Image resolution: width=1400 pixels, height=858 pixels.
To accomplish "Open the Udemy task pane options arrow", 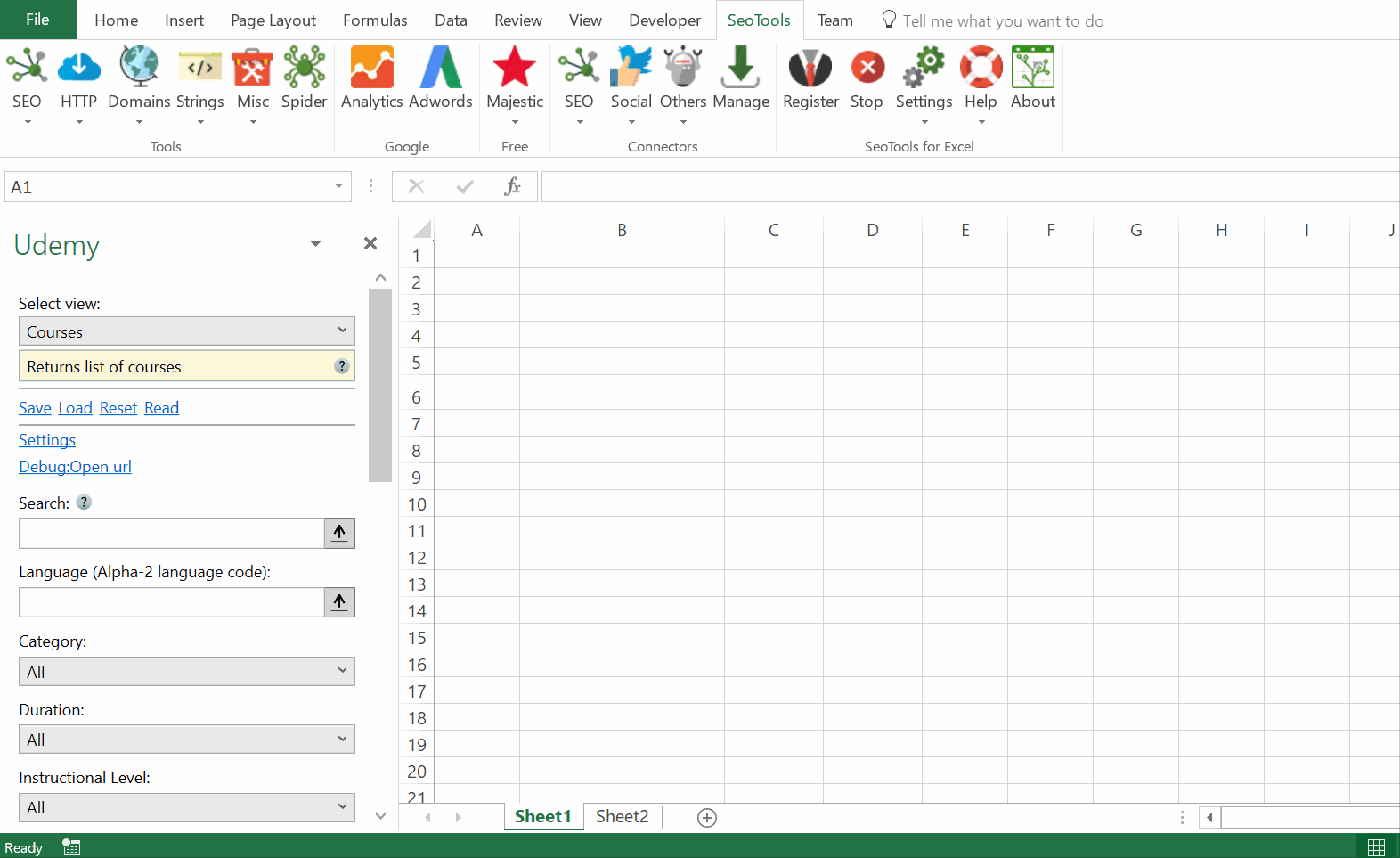I will click(315, 243).
